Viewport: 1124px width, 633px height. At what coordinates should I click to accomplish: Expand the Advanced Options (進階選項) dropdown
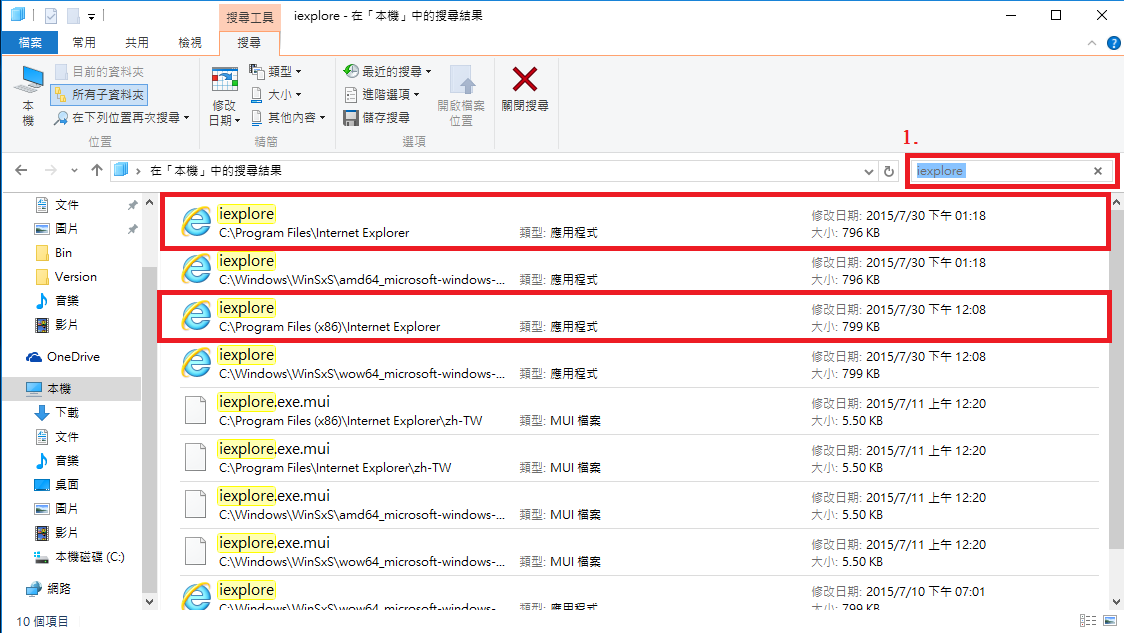(381, 95)
